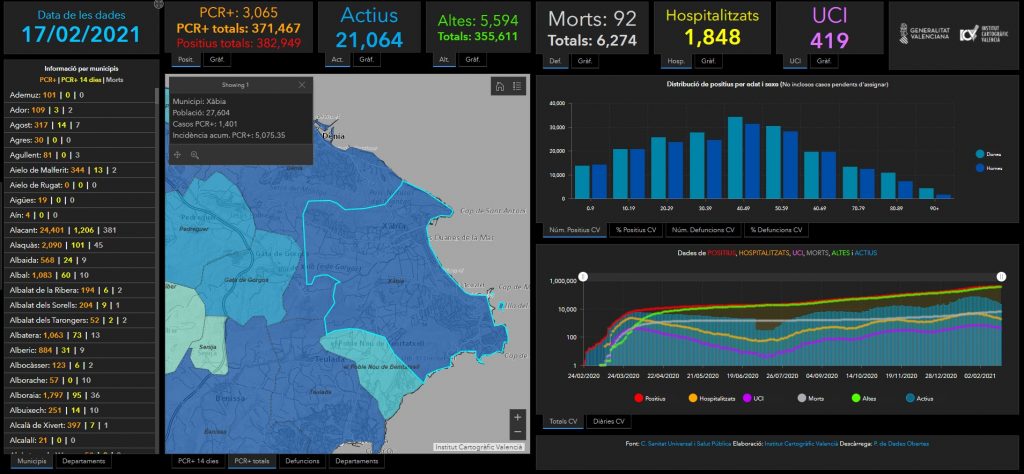The width and height of the screenshot is (1024, 474).
Task: Select the Posit. tab under PCR+ panel
Action: pyautogui.click(x=185, y=60)
